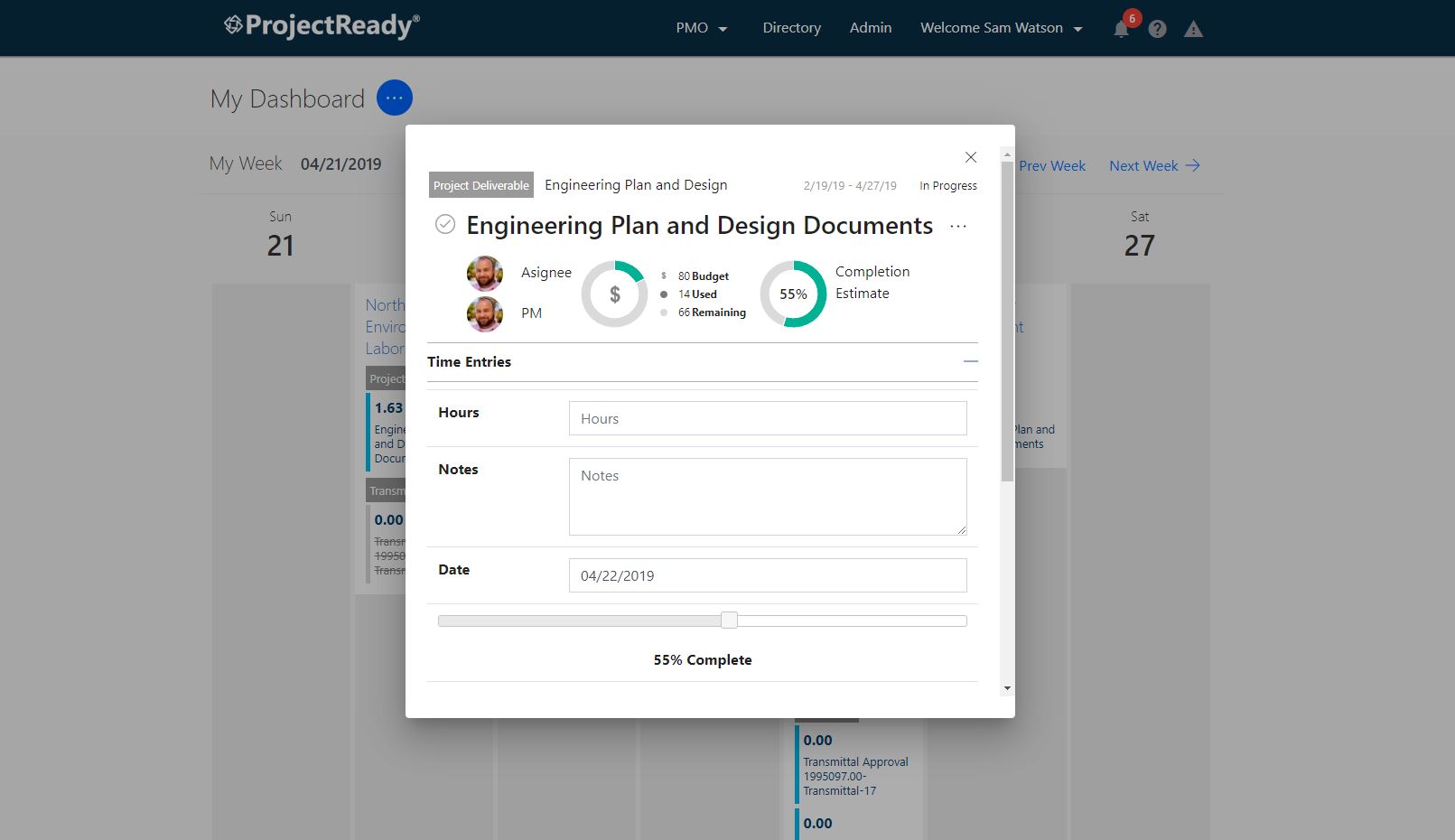Click the Completion Estimate label
Viewport: 1455px width, 840px height.
click(x=872, y=283)
